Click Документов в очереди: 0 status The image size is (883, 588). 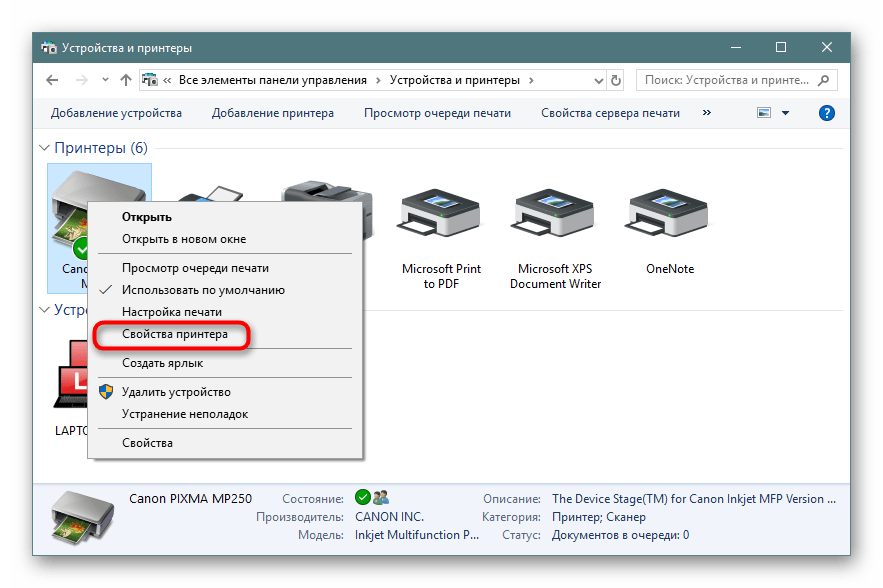click(621, 534)
